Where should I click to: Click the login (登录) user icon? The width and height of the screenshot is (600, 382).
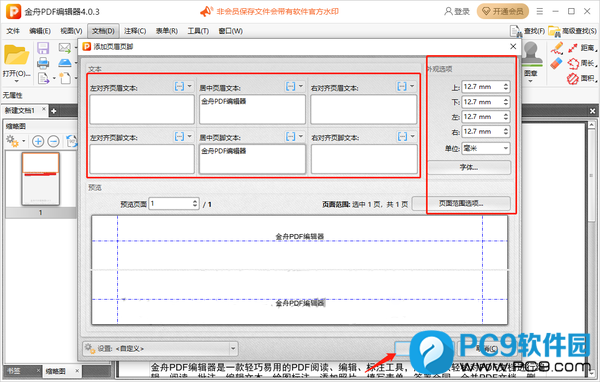coord(448,11)
